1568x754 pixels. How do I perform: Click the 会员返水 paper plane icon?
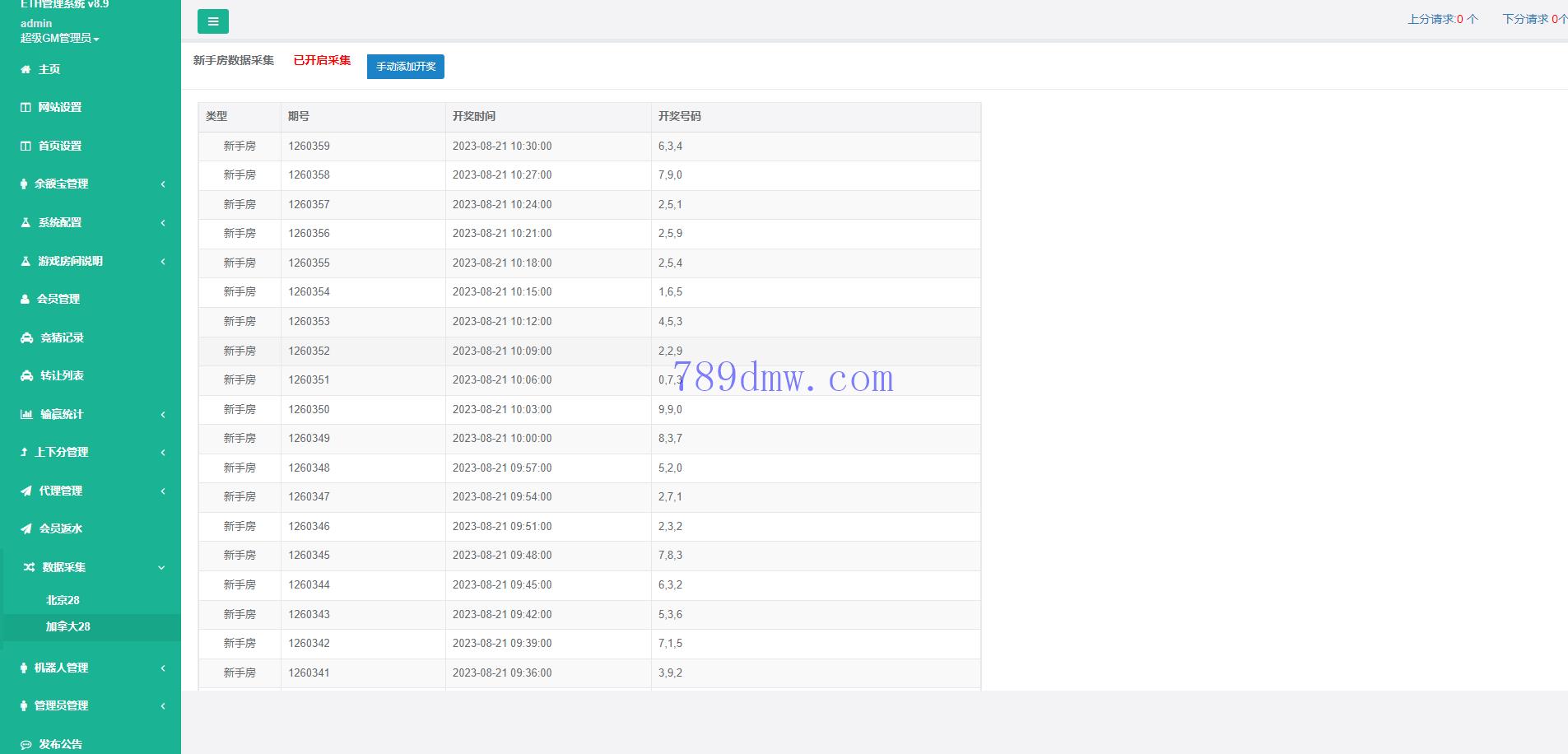pyautogui.click(x=26, y=529)
